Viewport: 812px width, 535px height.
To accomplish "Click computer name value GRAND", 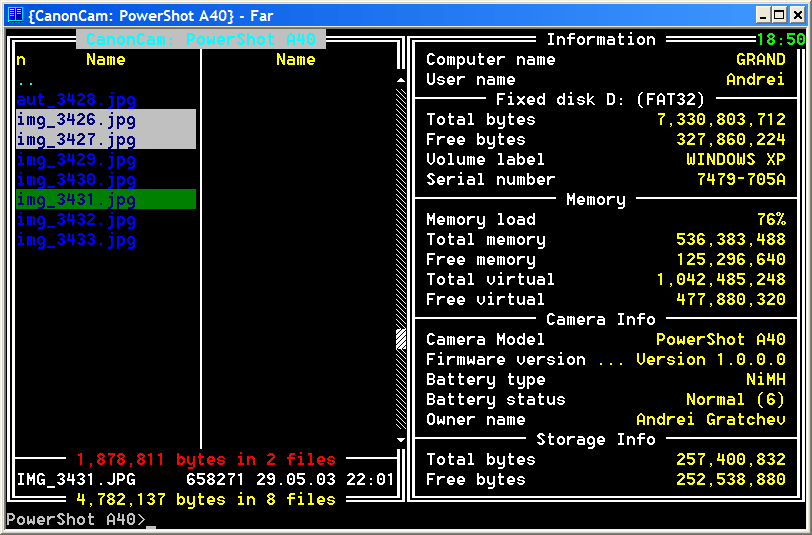I will pos(761,60).
